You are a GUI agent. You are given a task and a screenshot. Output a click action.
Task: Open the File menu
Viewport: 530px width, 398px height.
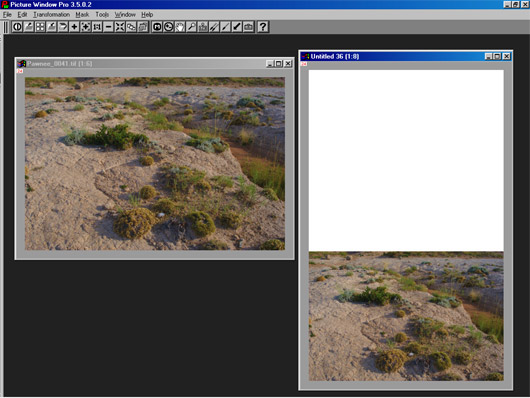click(7, 15)
